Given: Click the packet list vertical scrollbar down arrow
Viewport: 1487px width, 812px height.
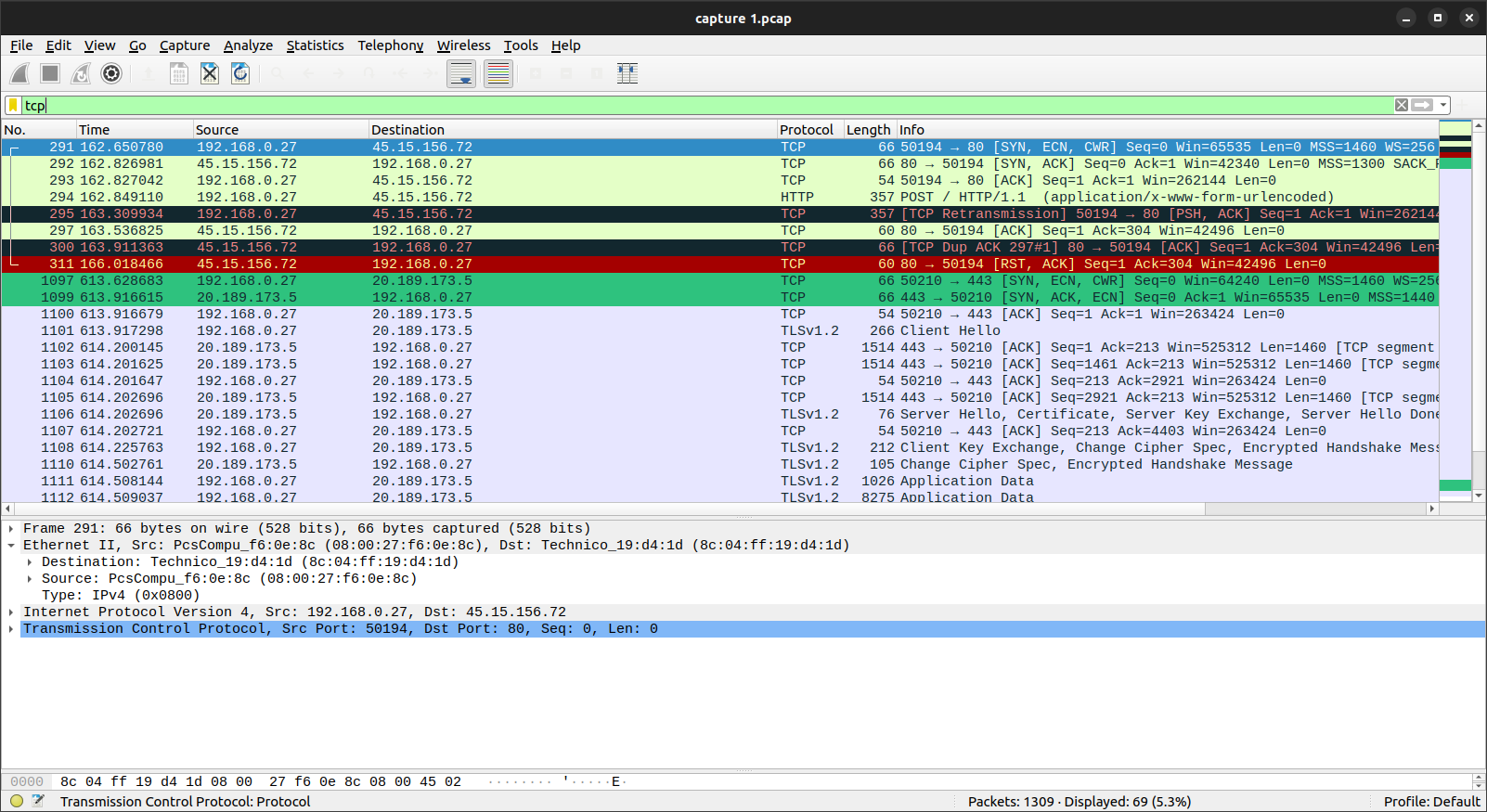Looking at the screenshot, I should [x=1479, y=496].
